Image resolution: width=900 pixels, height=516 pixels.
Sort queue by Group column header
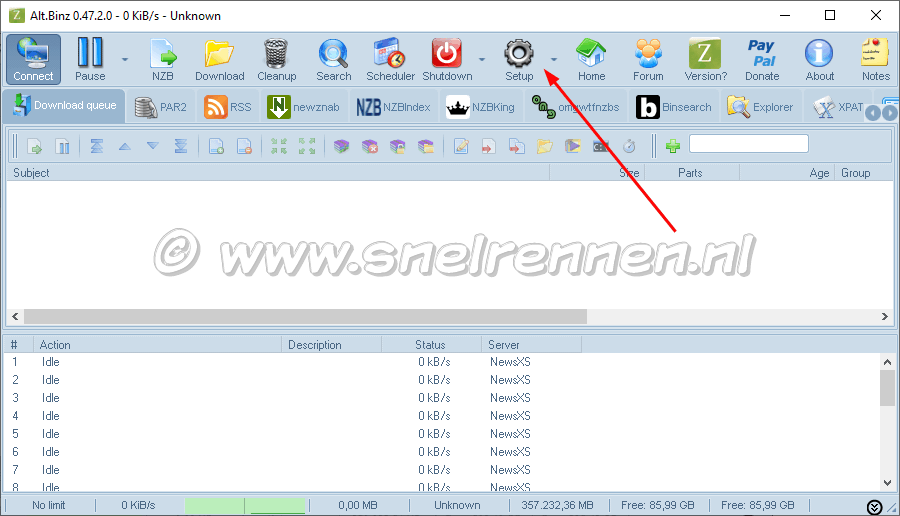864,173
